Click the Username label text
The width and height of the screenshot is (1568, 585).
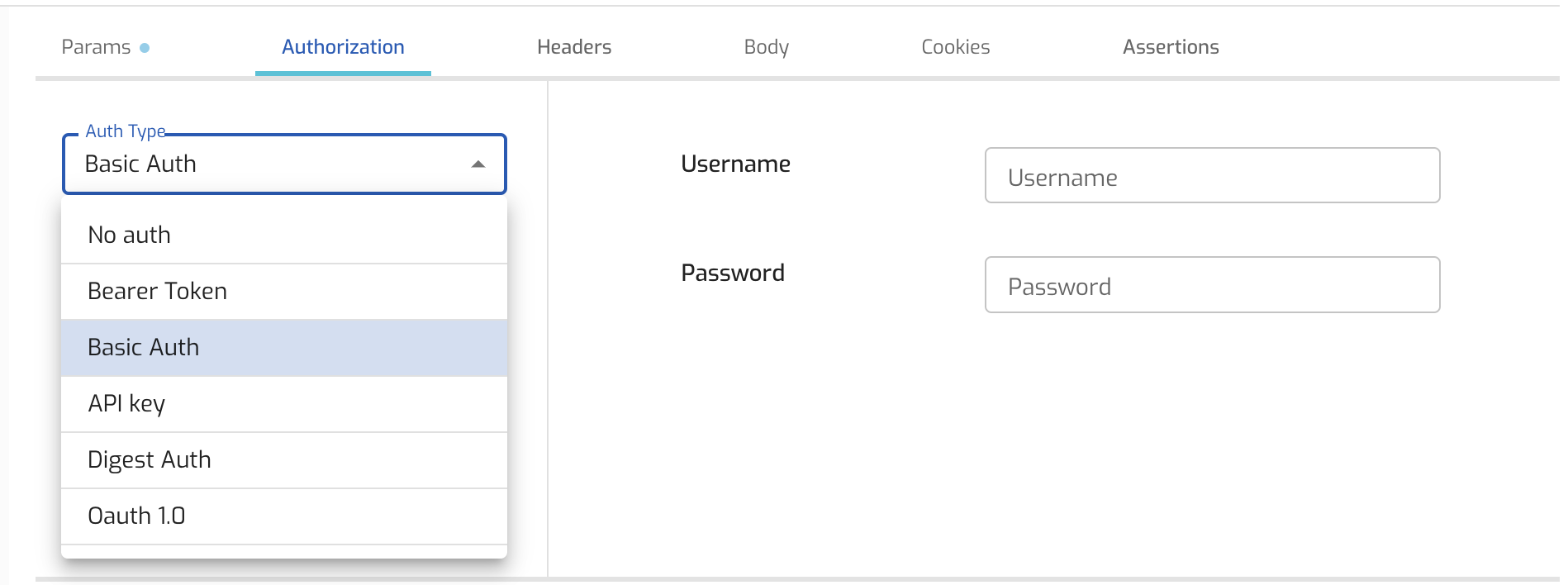(735, 164)
